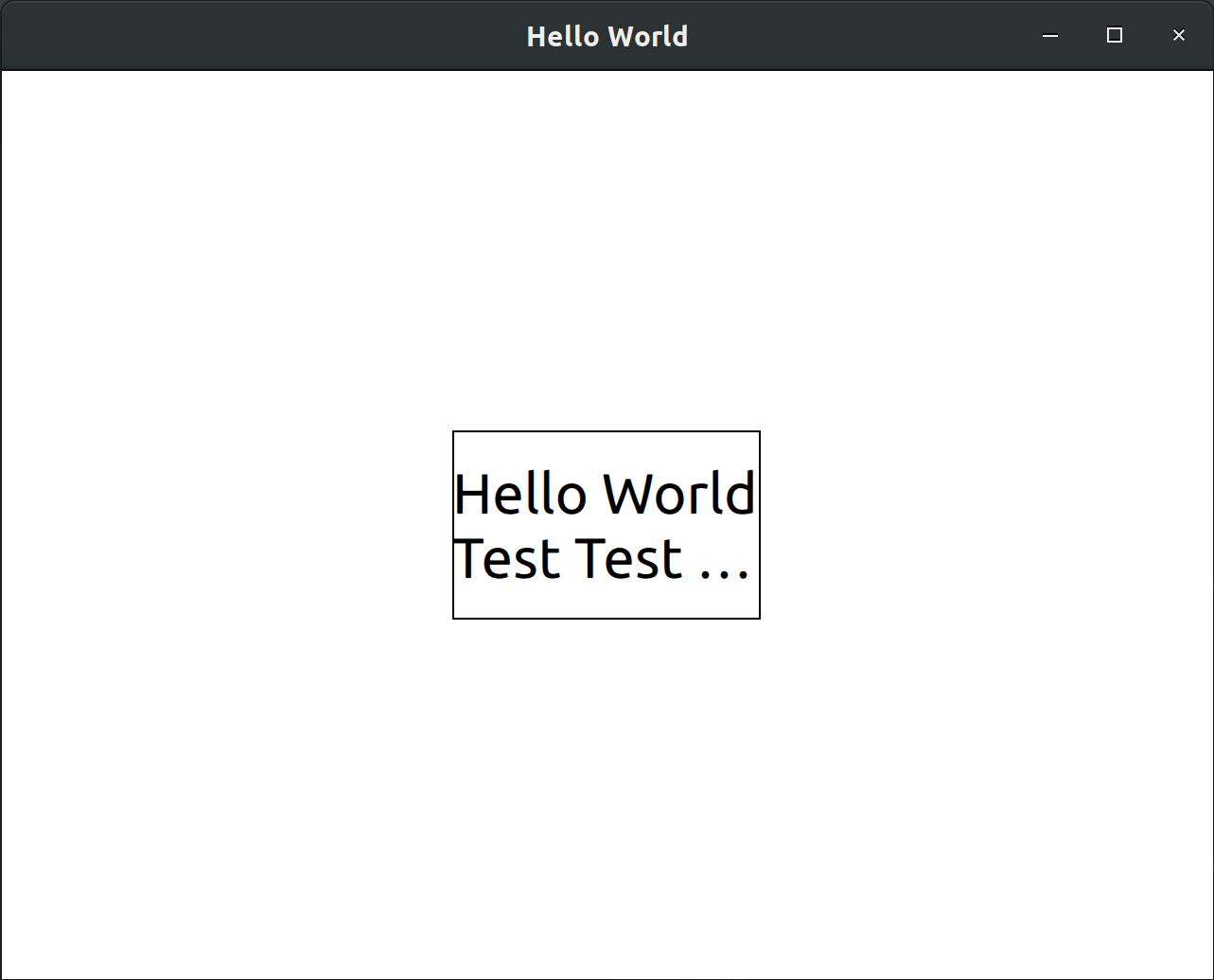Click blank padding below text inside bordered box
This screenshot has width=1214, height=980.
coord(607,603)
